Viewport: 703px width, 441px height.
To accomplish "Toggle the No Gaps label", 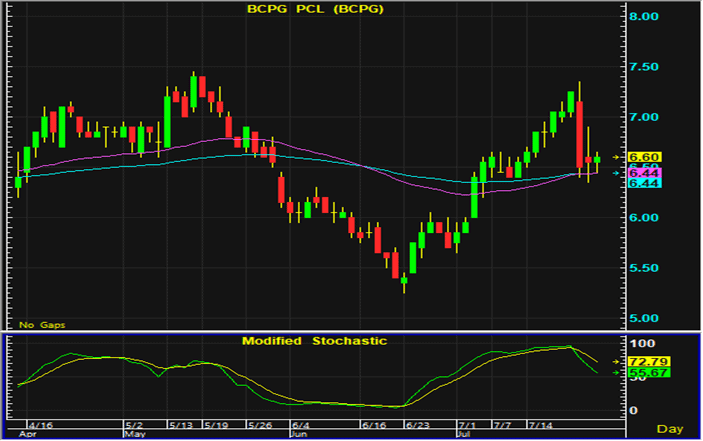I will point(42,325).
